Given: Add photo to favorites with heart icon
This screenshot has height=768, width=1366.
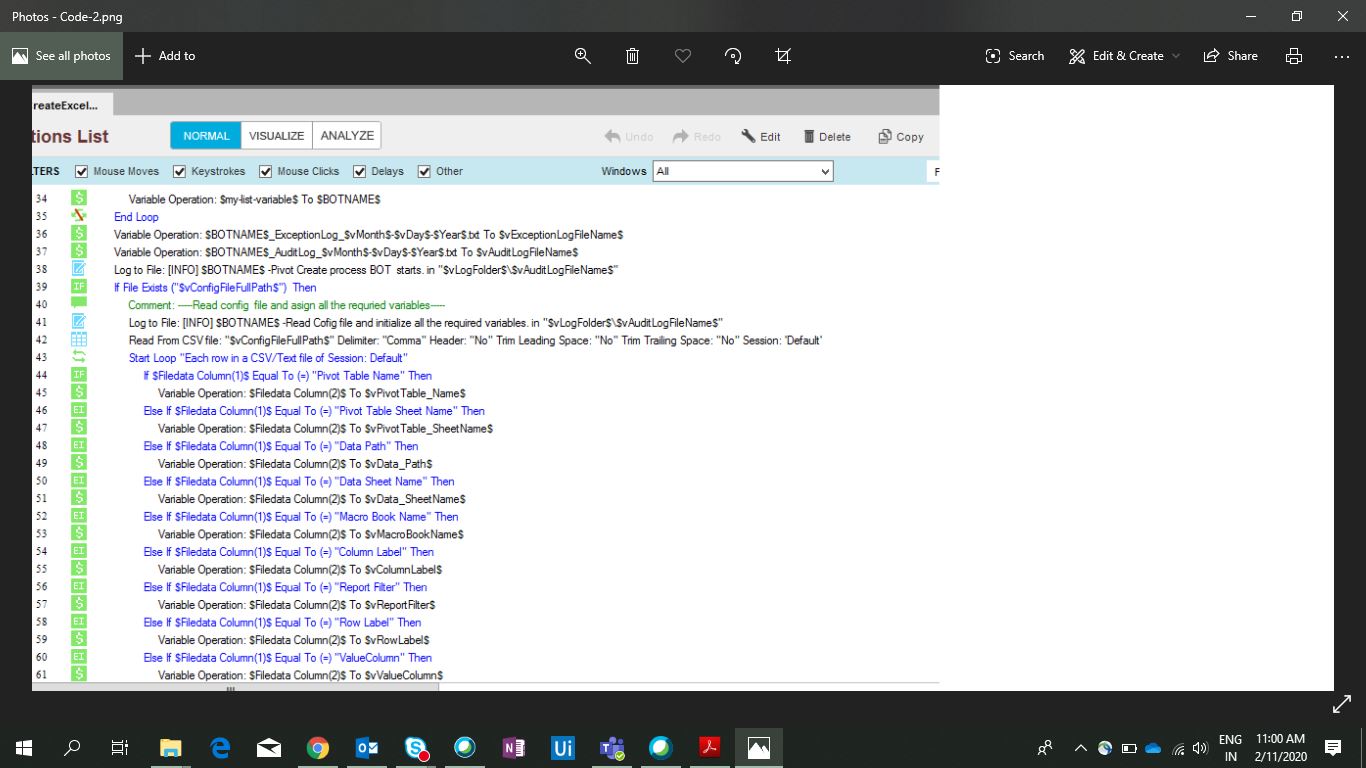Looking at the screenshot, I should [683, 56].
